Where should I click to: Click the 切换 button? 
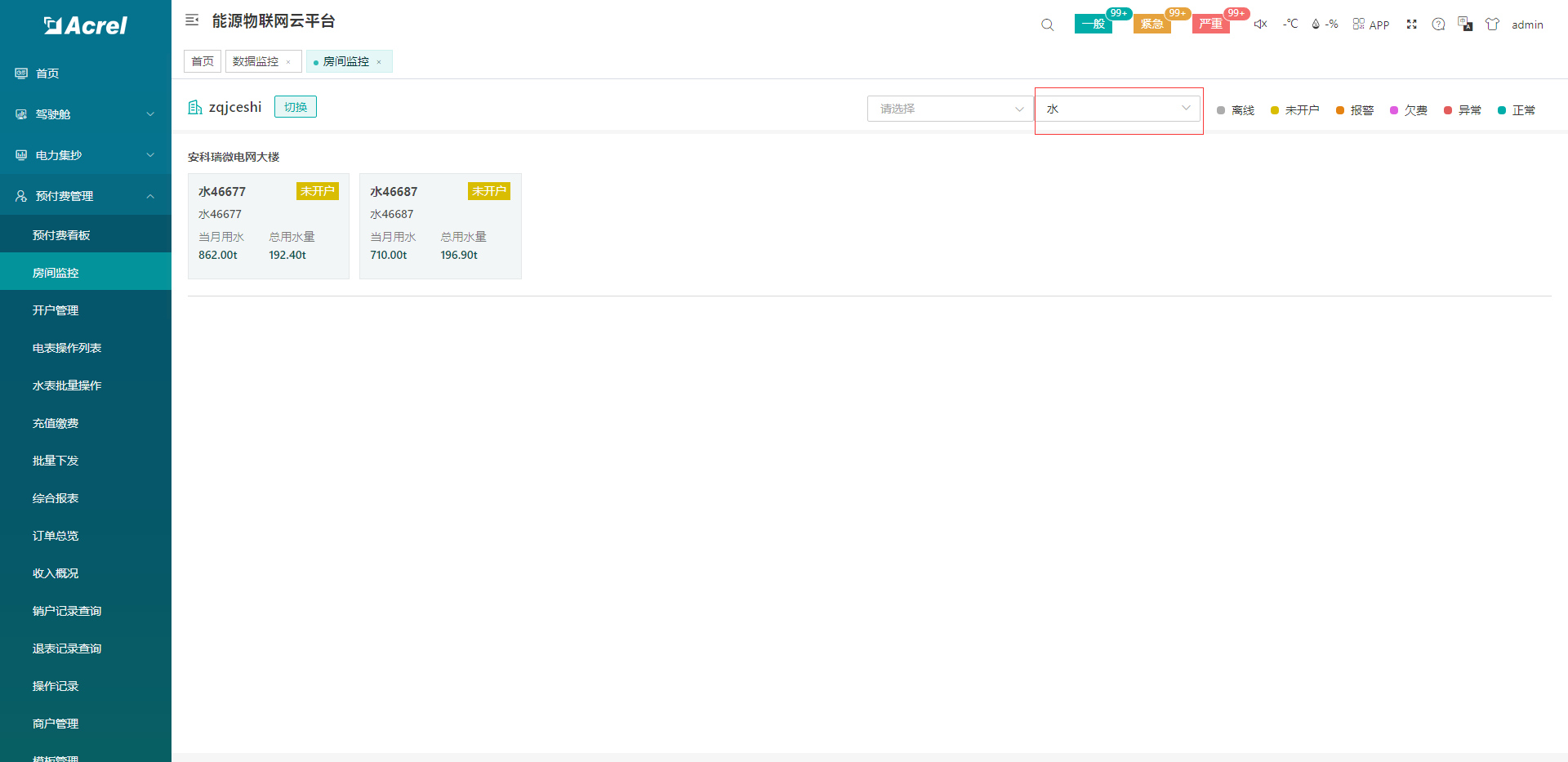point(296,107)
